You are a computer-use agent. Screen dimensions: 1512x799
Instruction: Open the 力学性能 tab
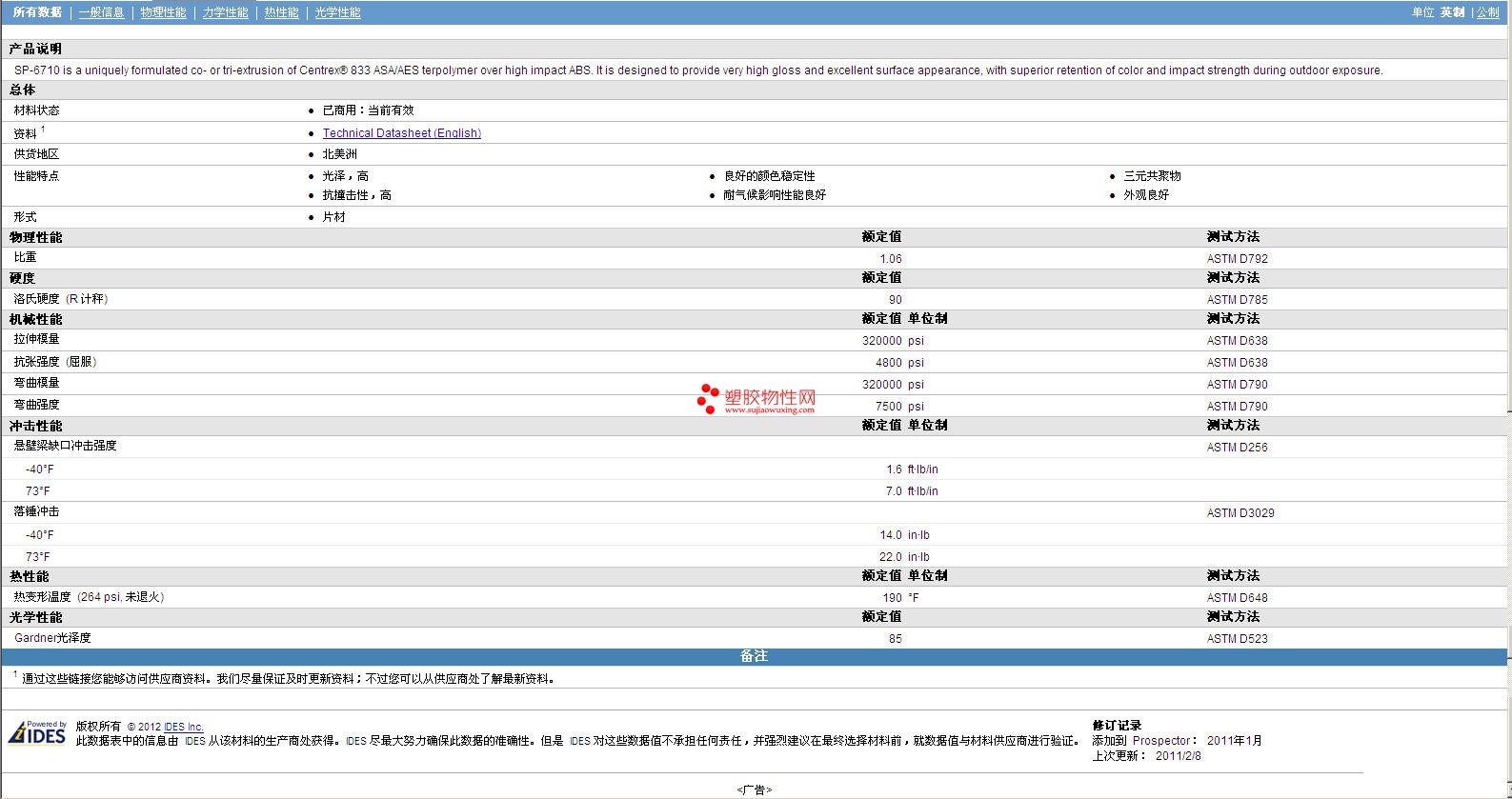click(x=226, y=12)
